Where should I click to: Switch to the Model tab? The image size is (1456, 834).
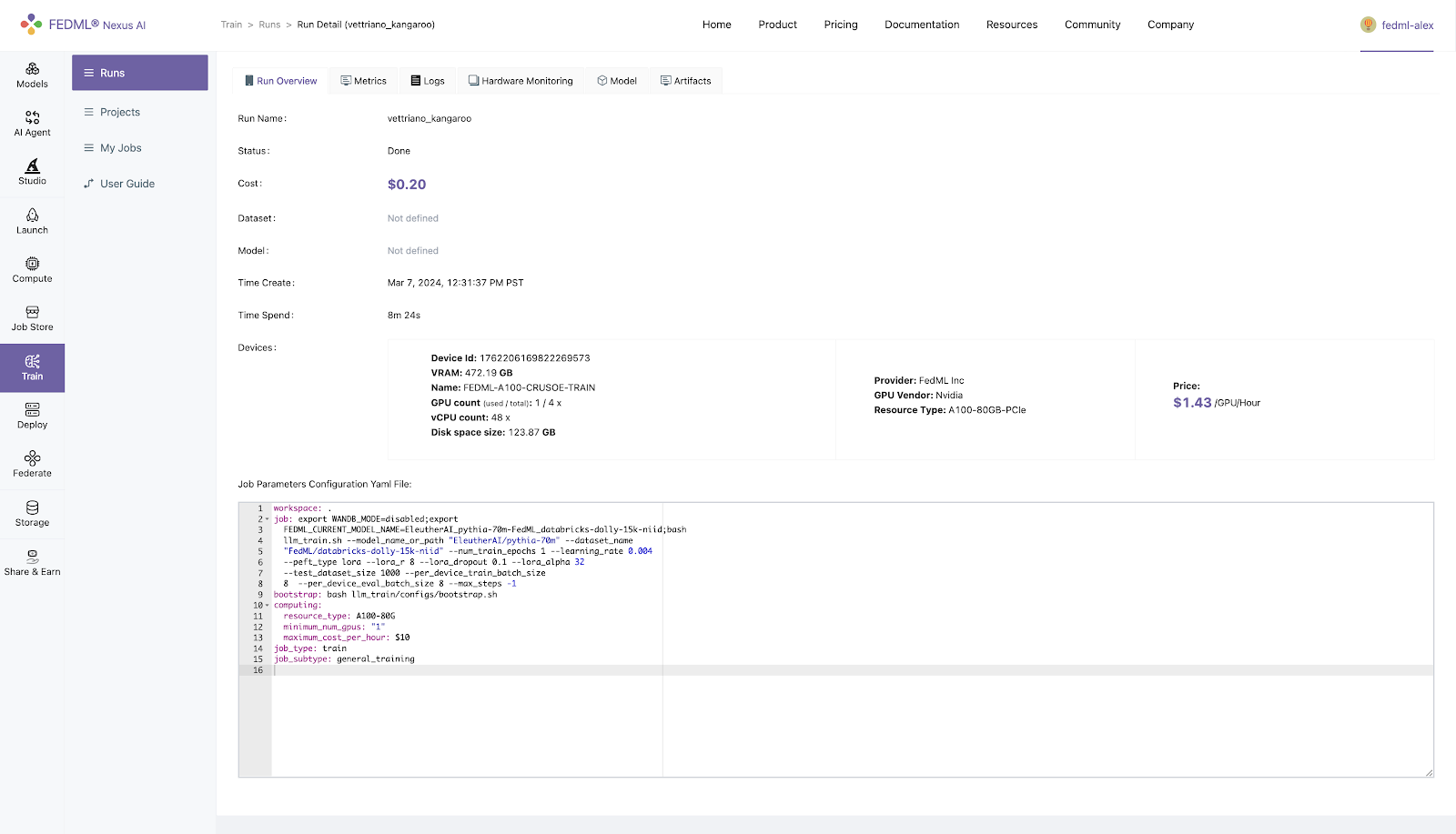(x=617, y=81)
